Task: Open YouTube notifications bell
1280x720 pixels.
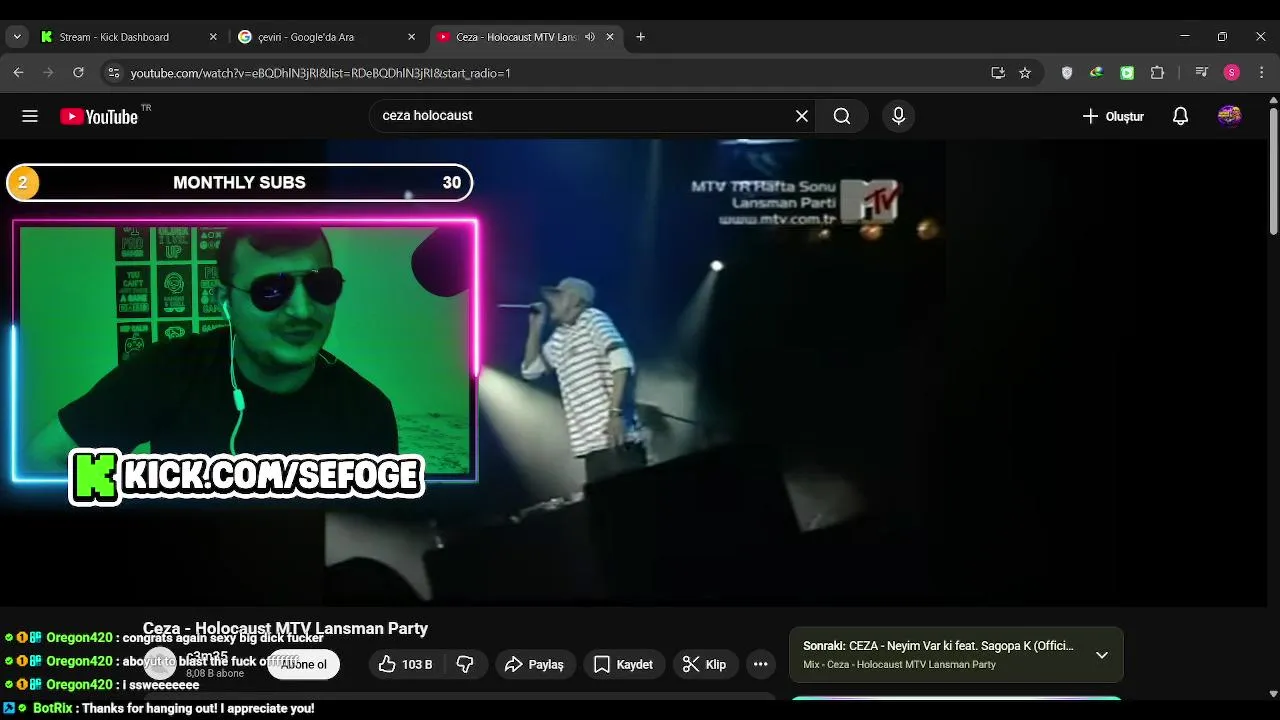Action: click(1180, 116)
